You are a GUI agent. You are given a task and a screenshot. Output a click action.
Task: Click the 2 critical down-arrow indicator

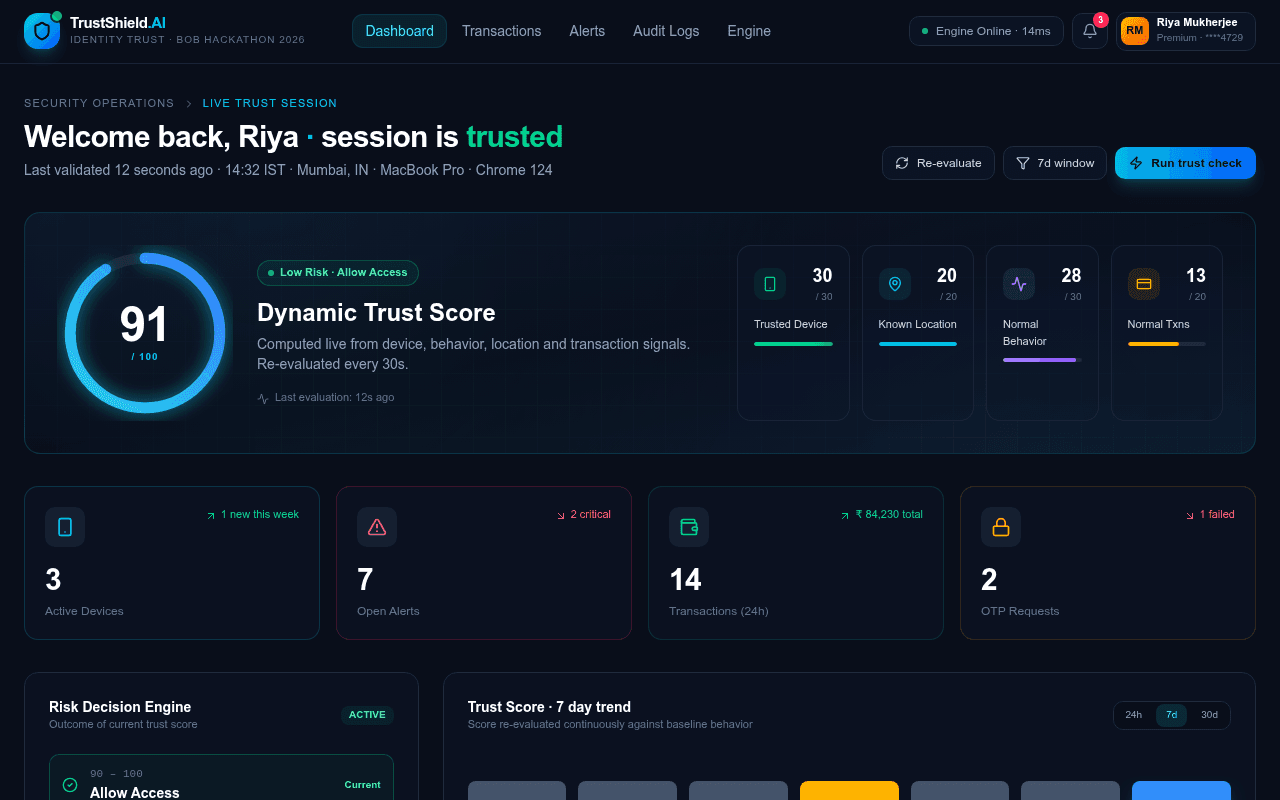pos(561,515)
